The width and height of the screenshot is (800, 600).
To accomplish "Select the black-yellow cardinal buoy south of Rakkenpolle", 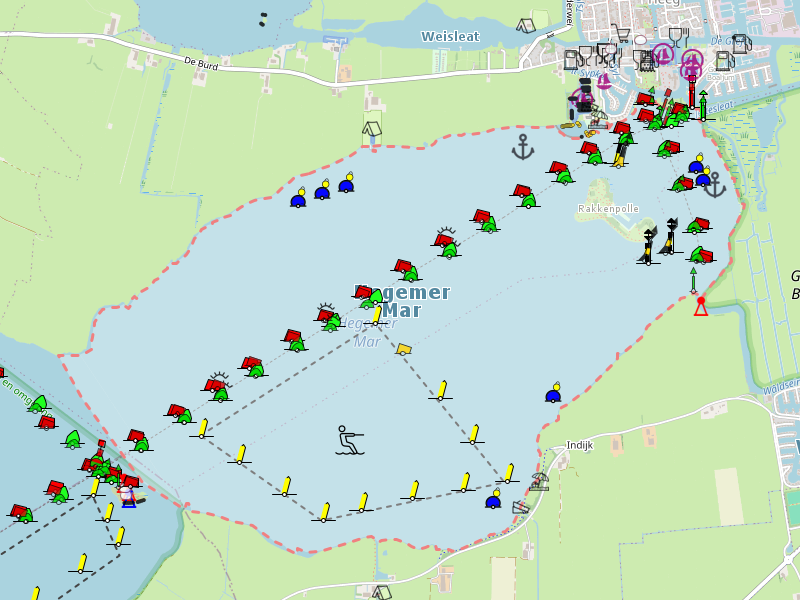I will pyautogui.click(x=649, y=246).
